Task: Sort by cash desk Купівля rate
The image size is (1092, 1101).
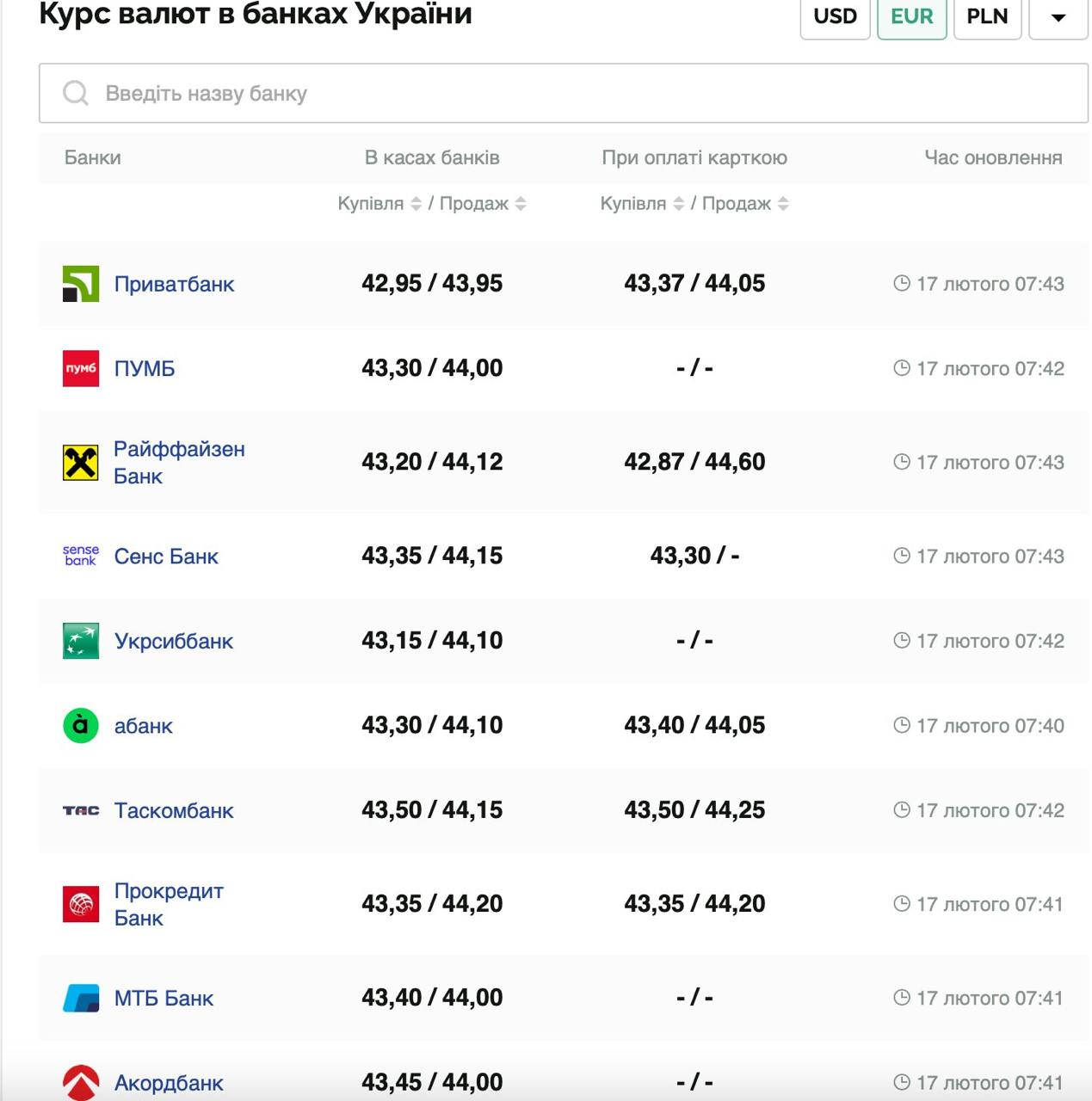Action: (416, 204)
